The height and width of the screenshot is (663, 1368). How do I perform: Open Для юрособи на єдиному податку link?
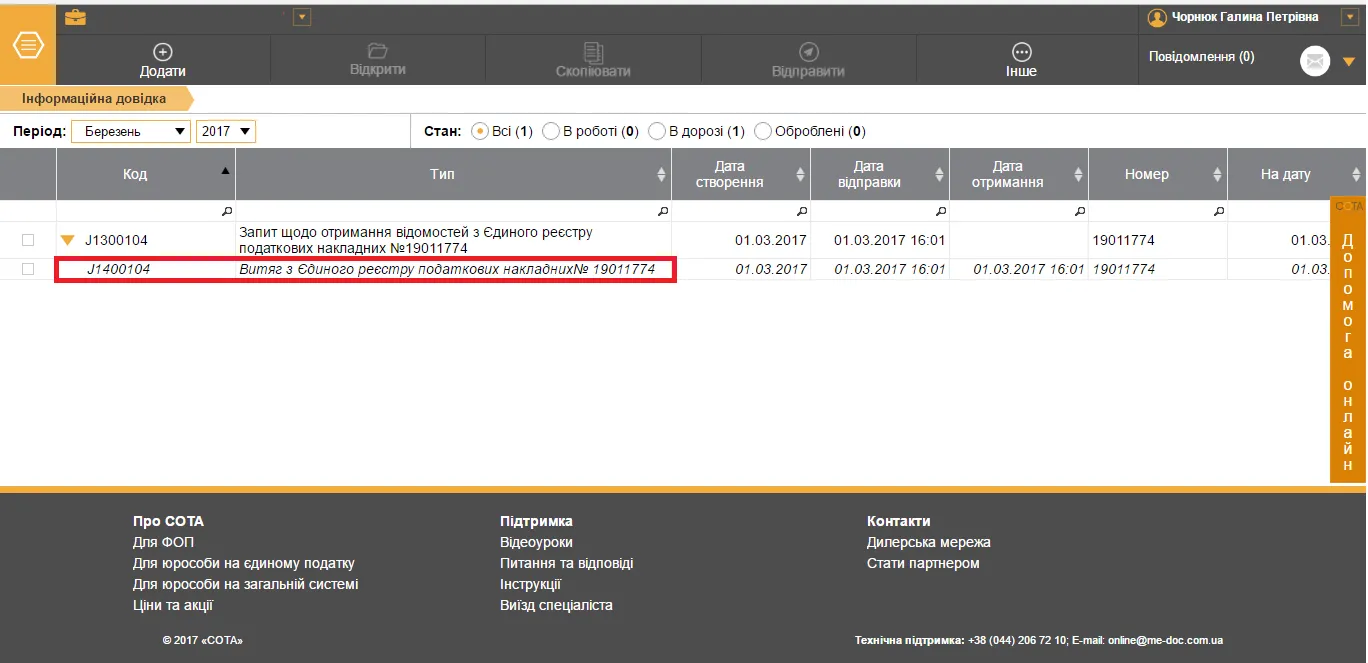[244, 563]
